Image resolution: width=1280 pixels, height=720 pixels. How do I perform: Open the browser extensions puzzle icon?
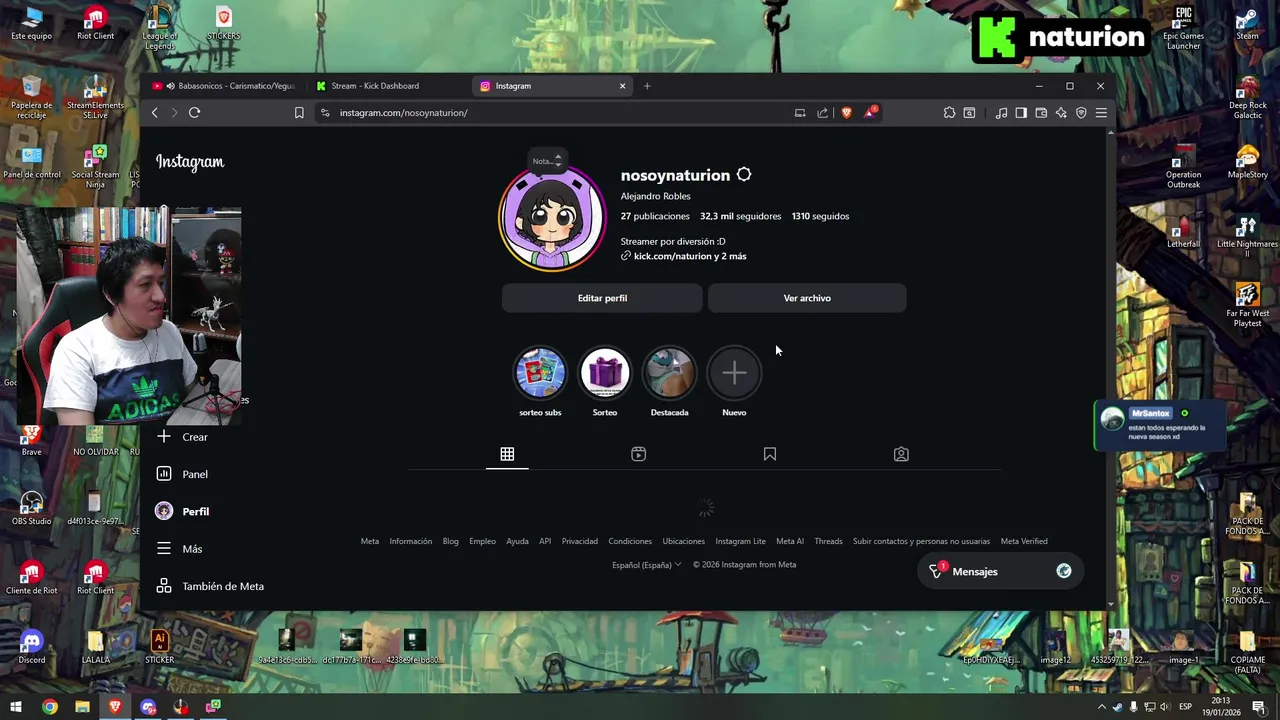point(949,113)
